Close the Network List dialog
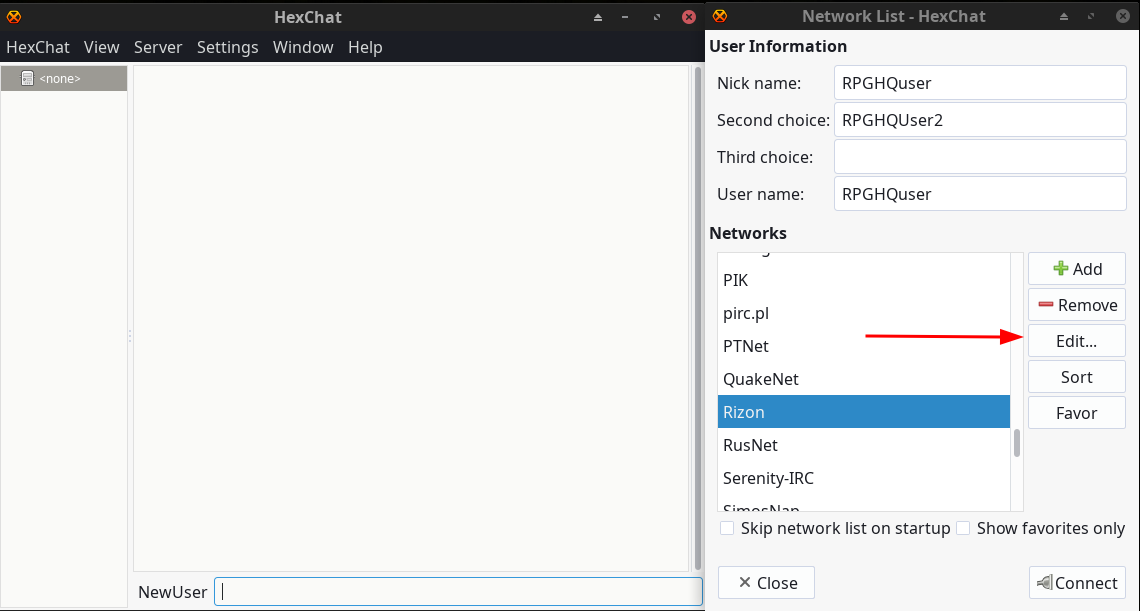Viewport: 1140px width, 611px height. 766,583
